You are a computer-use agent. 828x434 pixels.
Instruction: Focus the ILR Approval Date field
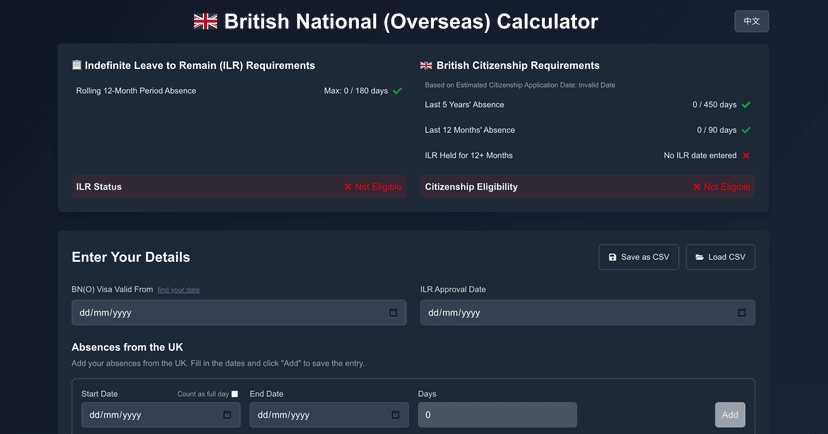587,313
